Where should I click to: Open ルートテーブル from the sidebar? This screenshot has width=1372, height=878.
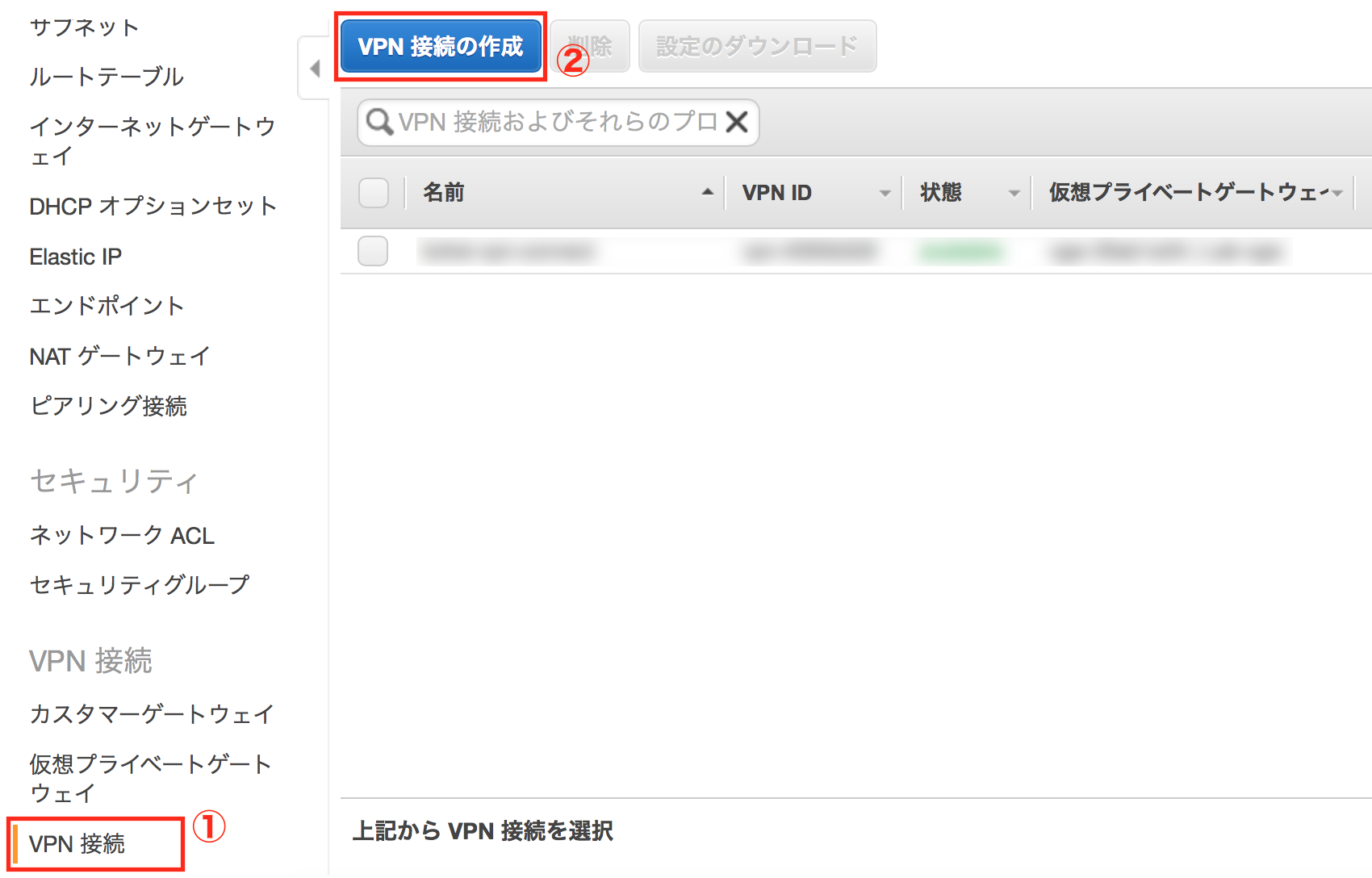[x=106, y=77]
